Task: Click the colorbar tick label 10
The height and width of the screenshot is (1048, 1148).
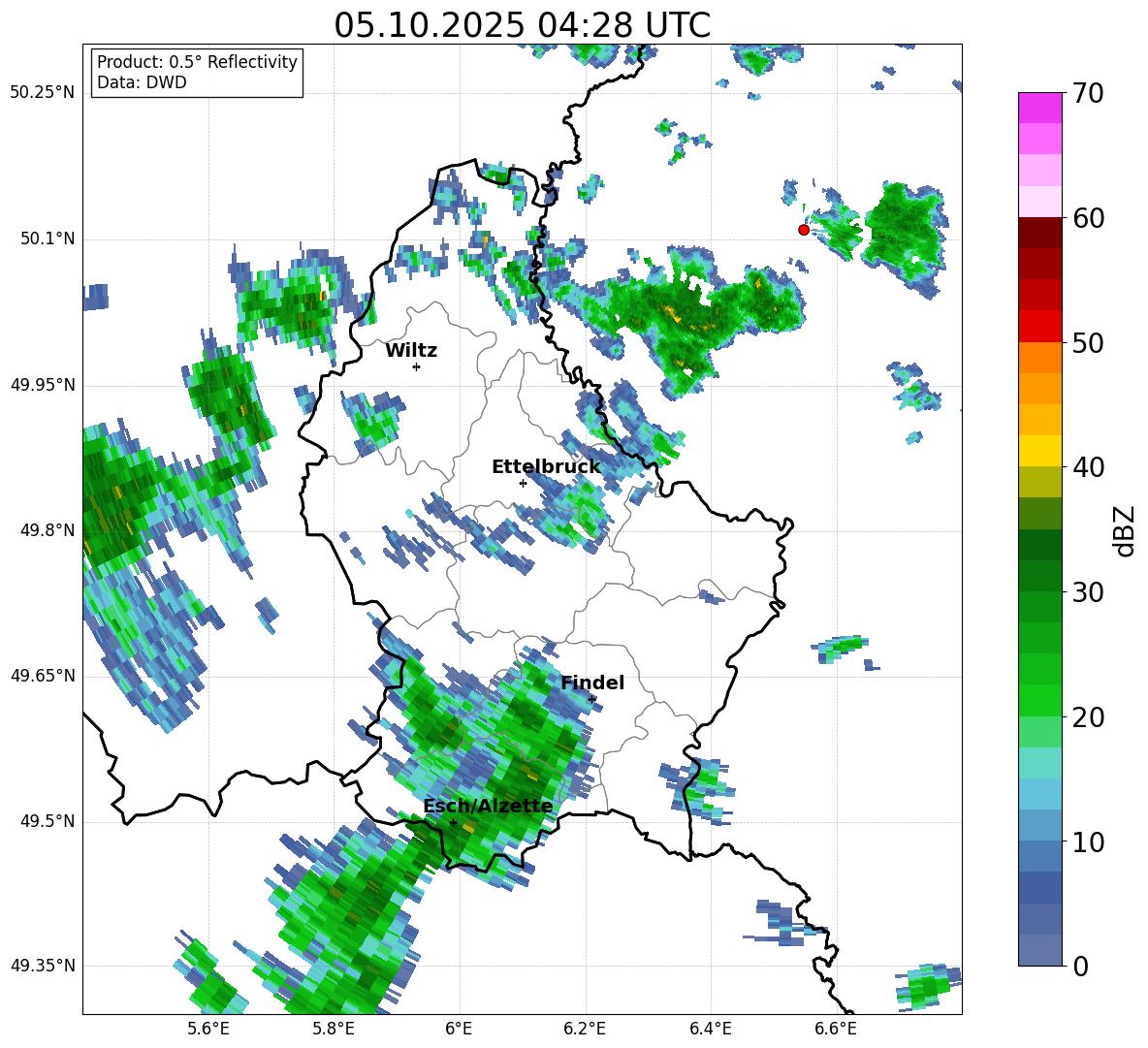Action: [1088, 842]
